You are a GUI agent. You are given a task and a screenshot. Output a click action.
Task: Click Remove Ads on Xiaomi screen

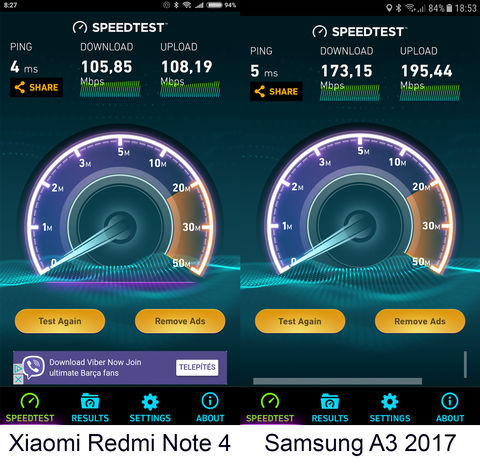pos(180,321)
